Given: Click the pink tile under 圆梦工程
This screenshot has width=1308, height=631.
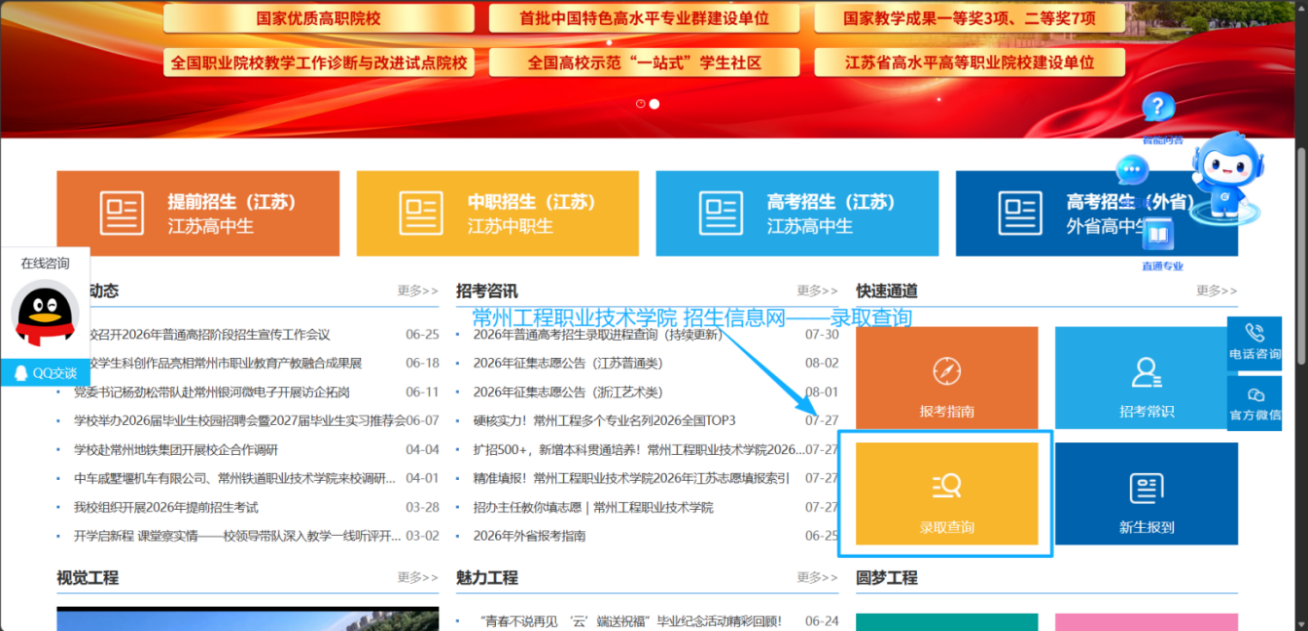Looking at the screenshot, I should tap(1146, 622).
